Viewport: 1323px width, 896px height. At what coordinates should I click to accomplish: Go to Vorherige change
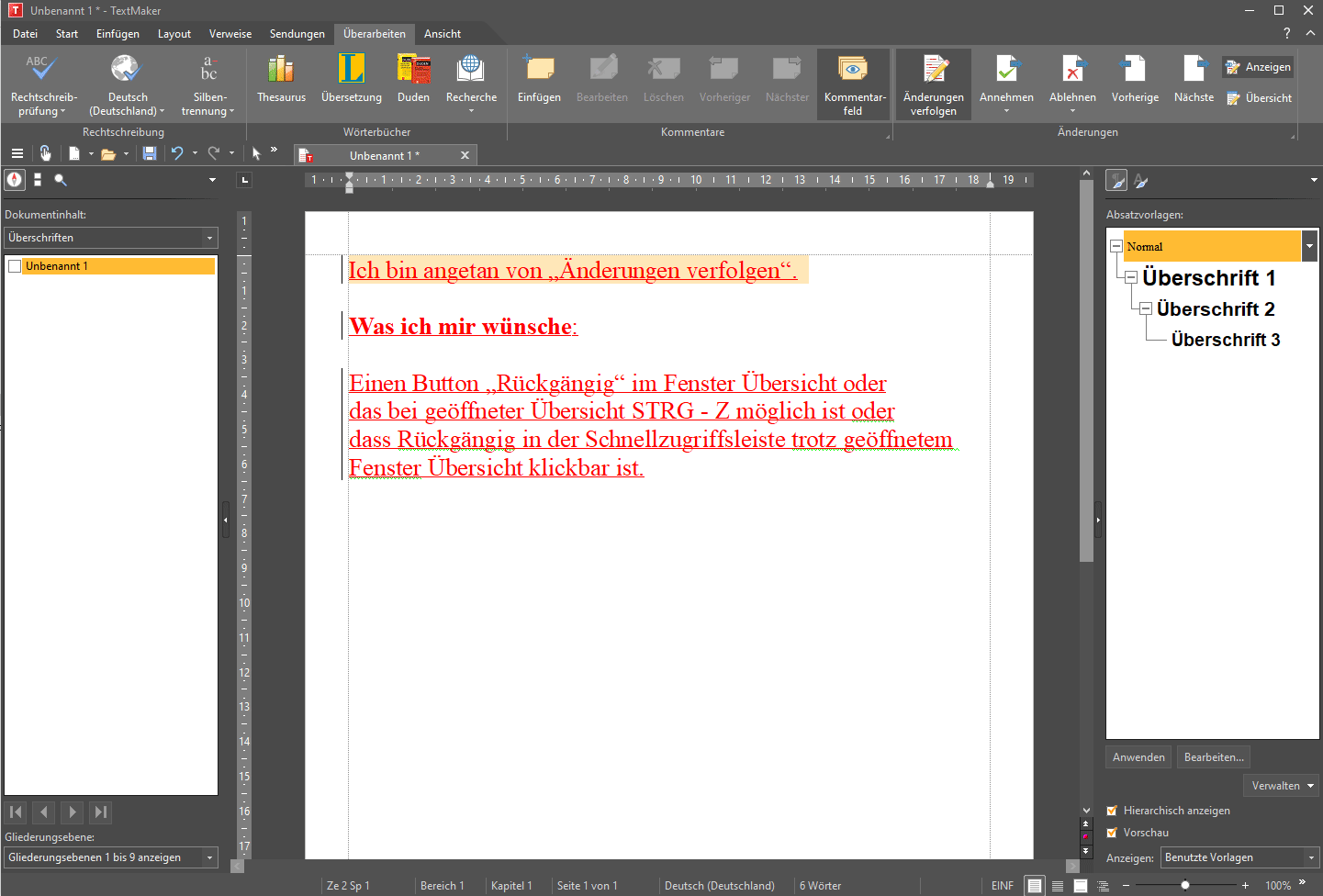click(1135, 80)
